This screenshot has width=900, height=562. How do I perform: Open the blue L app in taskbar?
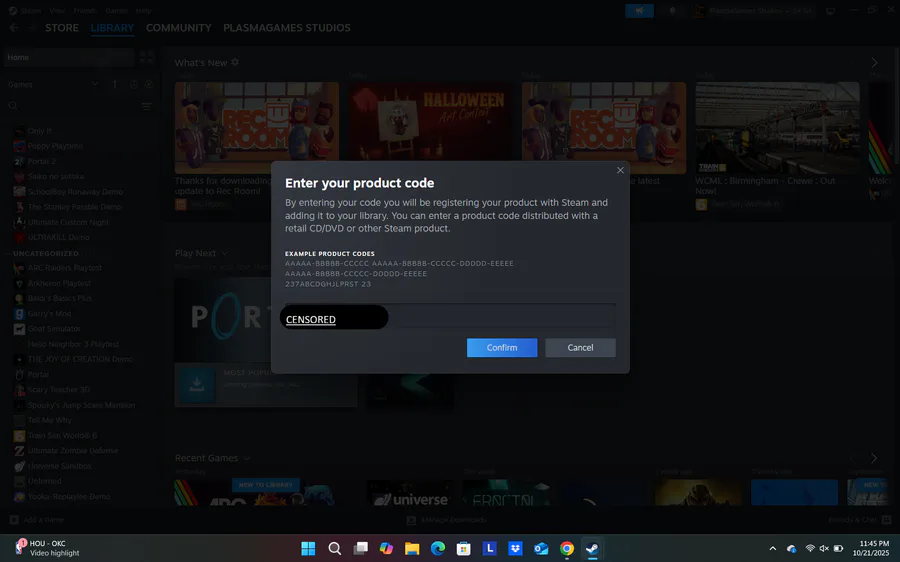coord(490,548)
